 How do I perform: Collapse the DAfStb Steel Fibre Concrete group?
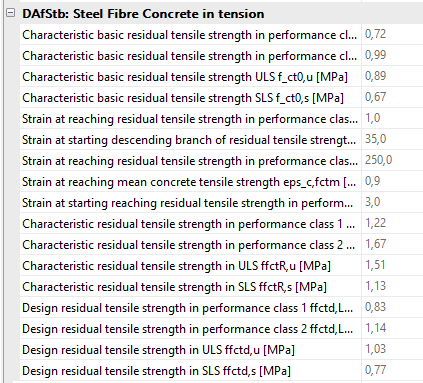11,13
